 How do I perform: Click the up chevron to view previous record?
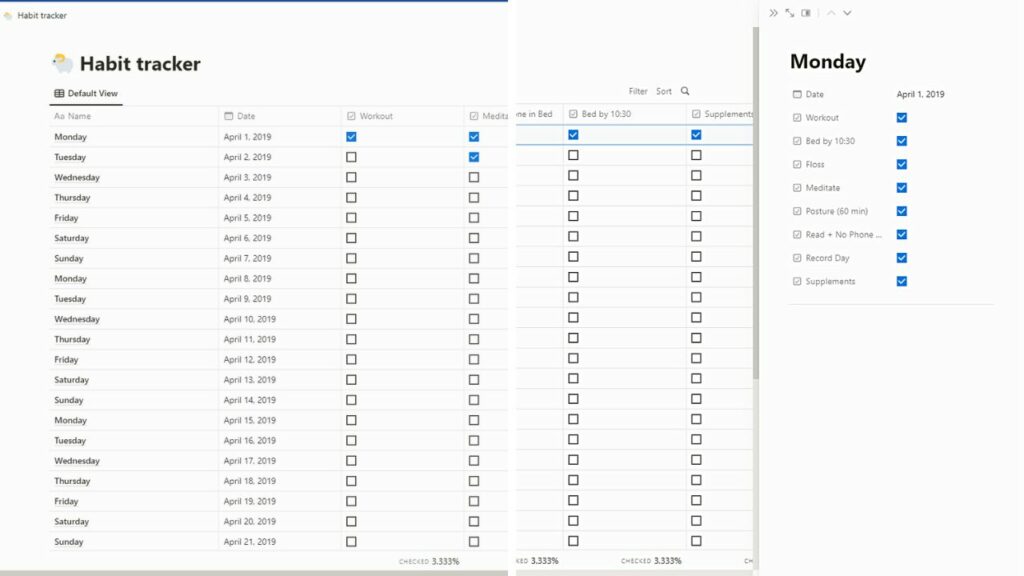[x=831, y=13]
